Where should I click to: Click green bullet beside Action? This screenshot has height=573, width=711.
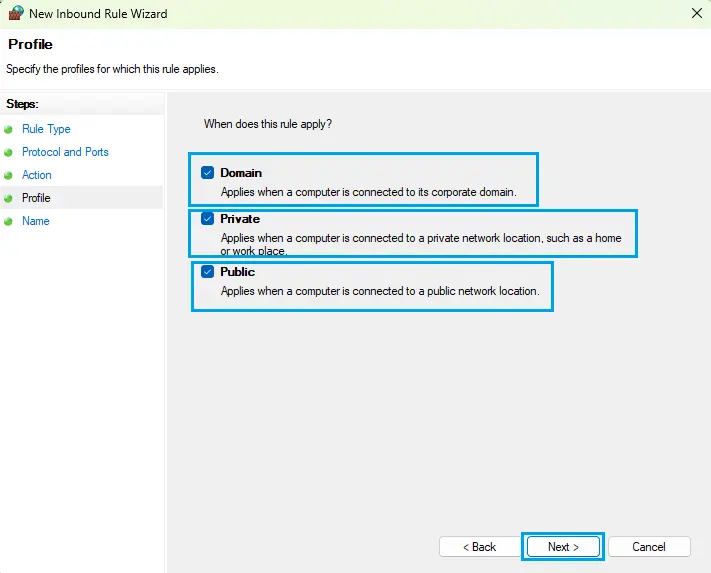(x=8, y=175)
